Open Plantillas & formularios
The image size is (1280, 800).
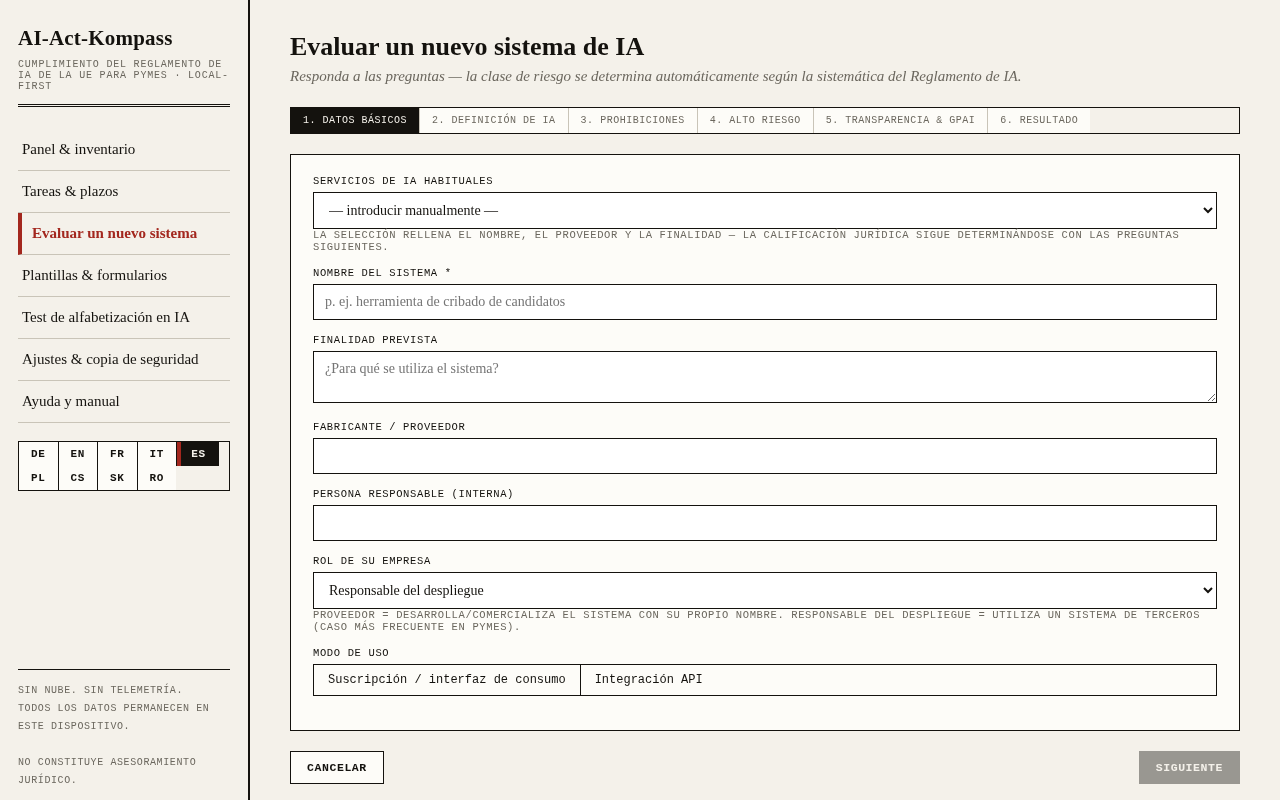[124, 275]
